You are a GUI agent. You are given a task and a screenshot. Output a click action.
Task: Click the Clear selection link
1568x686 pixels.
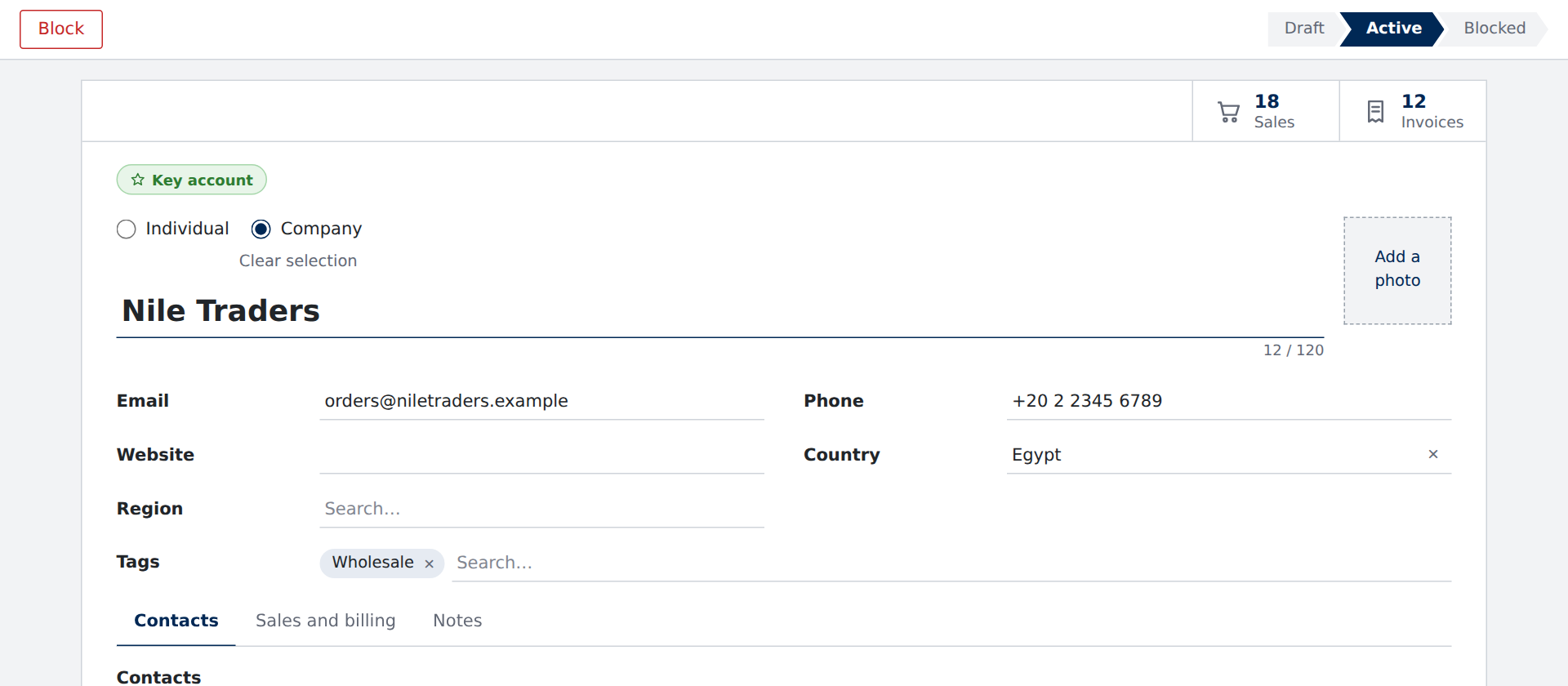(298, 261)
